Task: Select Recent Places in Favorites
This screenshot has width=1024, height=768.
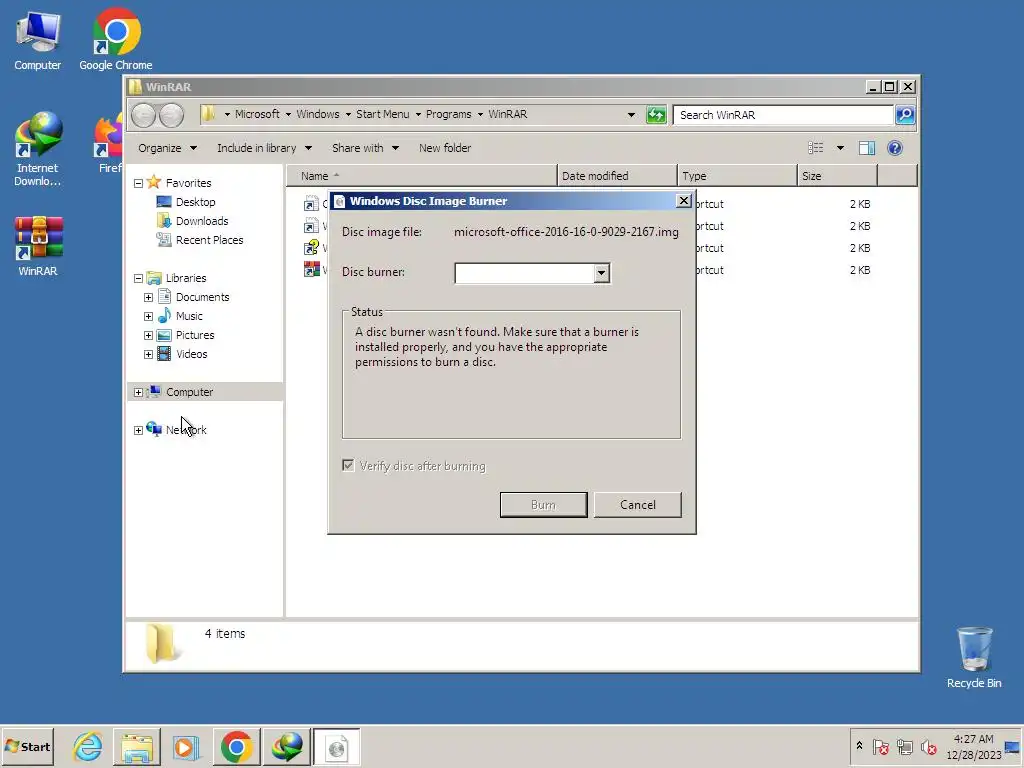Action: pos(209,240)
